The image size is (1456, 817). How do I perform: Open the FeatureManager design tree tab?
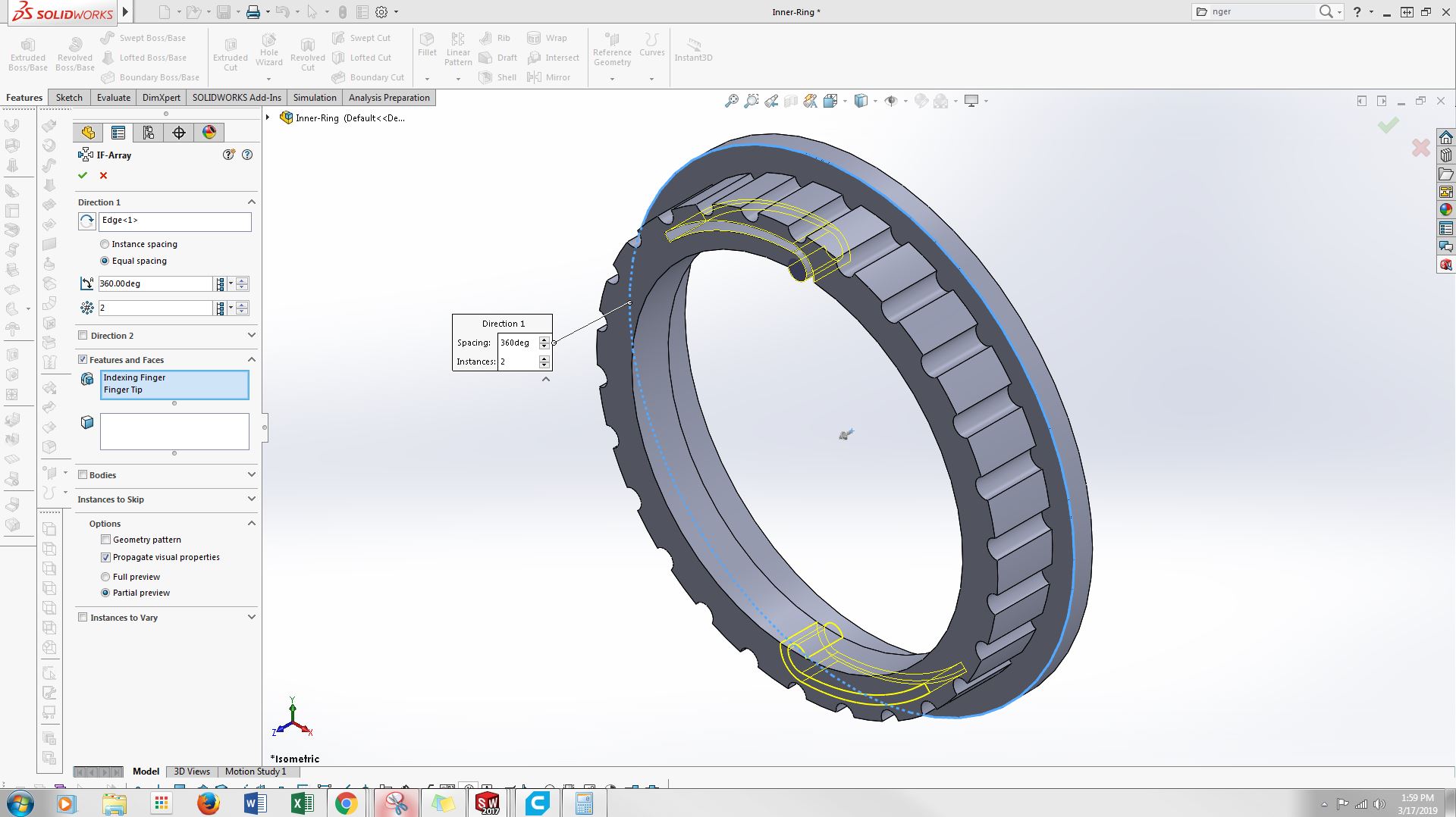coord(88,133)
